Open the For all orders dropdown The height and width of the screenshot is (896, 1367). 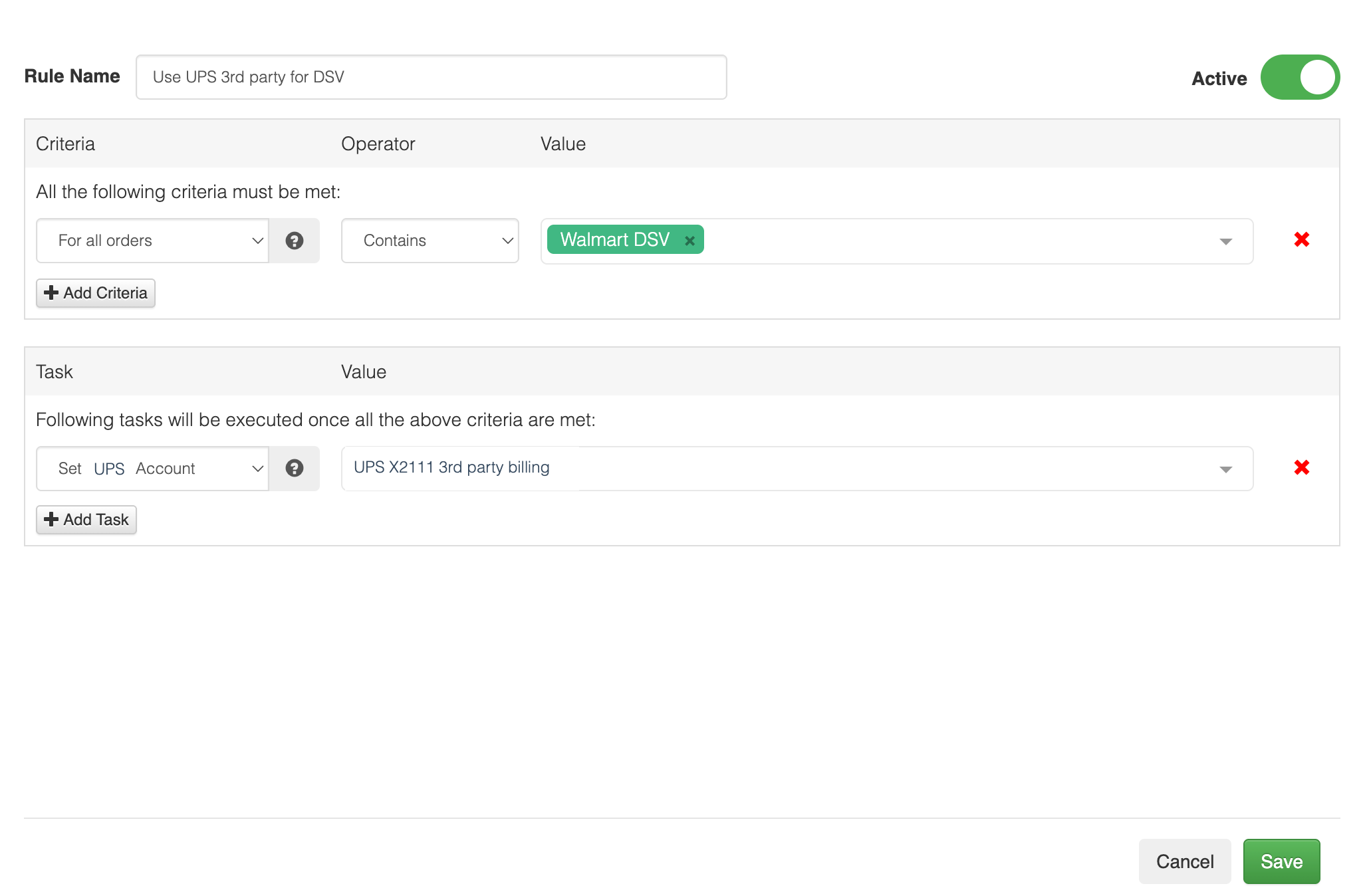(x=153, y=241)
